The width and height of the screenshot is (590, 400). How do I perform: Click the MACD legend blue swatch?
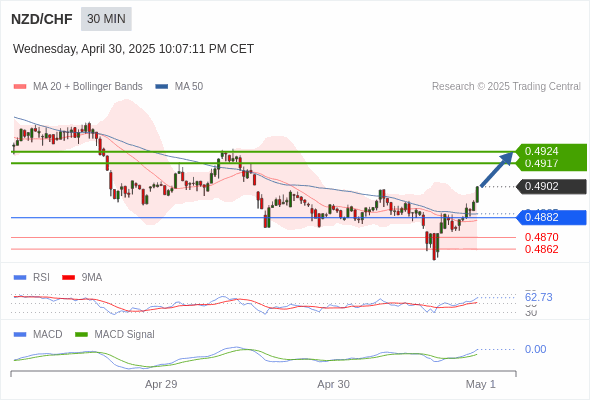(x=20, y=335)
